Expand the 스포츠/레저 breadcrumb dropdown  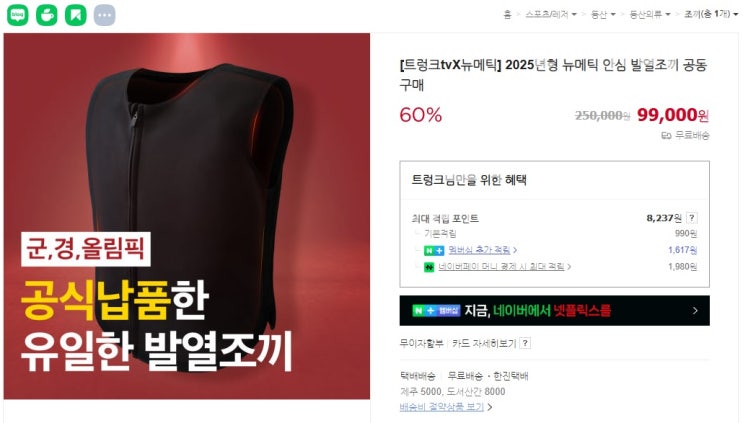click(x=551, y=15)
